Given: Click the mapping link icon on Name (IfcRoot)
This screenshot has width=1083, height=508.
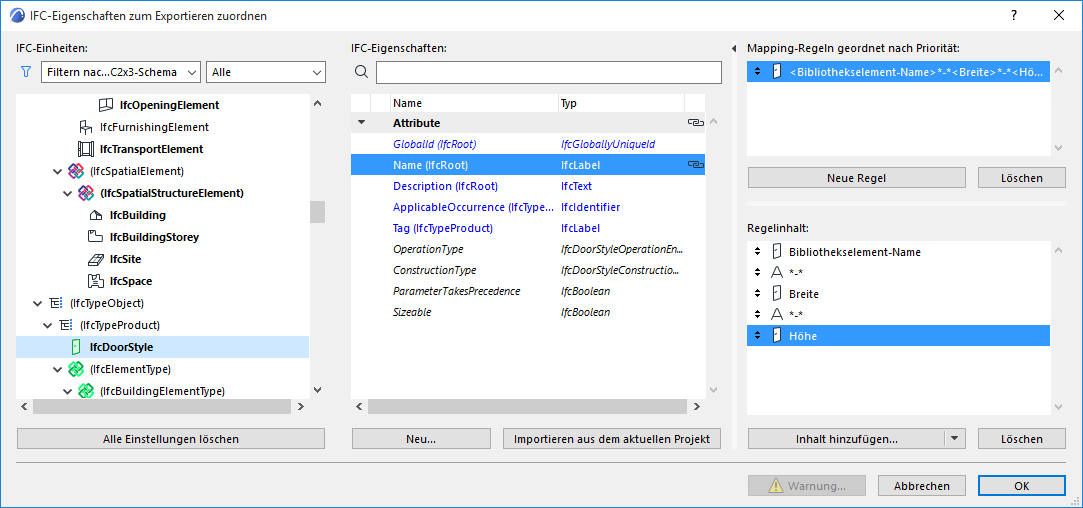Looking at the screenshot, I should click(695, 165).
